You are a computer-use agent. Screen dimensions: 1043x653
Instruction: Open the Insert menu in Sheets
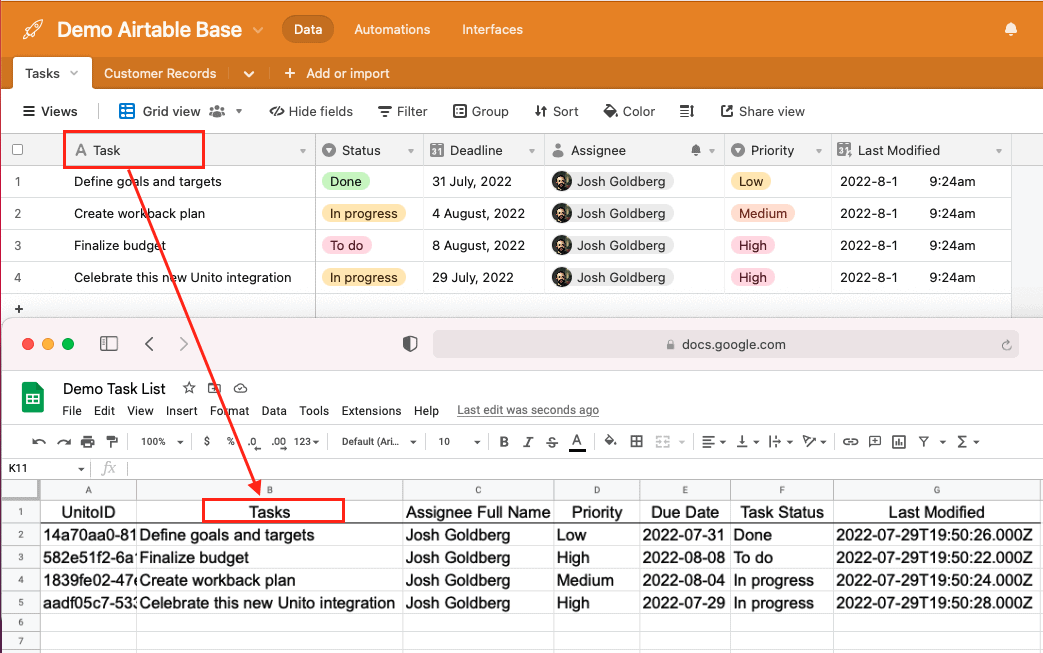182,411
